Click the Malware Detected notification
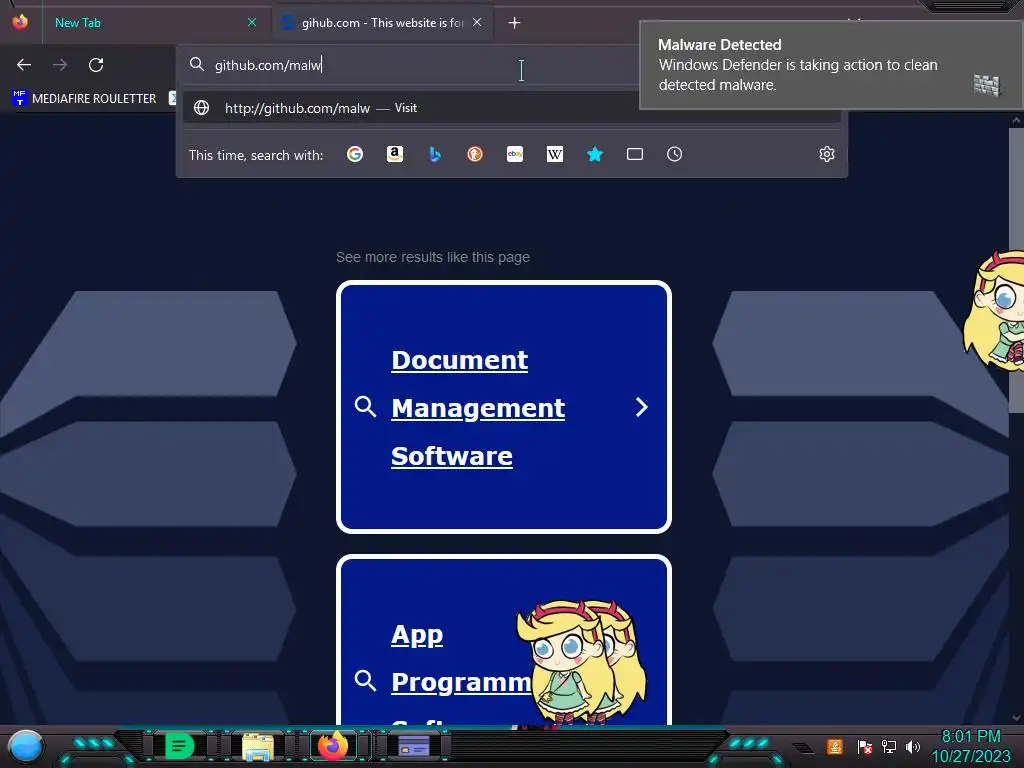 [x=831, y=65]
